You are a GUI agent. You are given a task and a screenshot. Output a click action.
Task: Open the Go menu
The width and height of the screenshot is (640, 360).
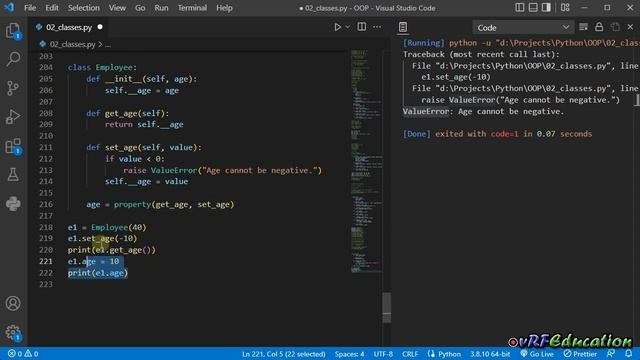tap(140, 8)
